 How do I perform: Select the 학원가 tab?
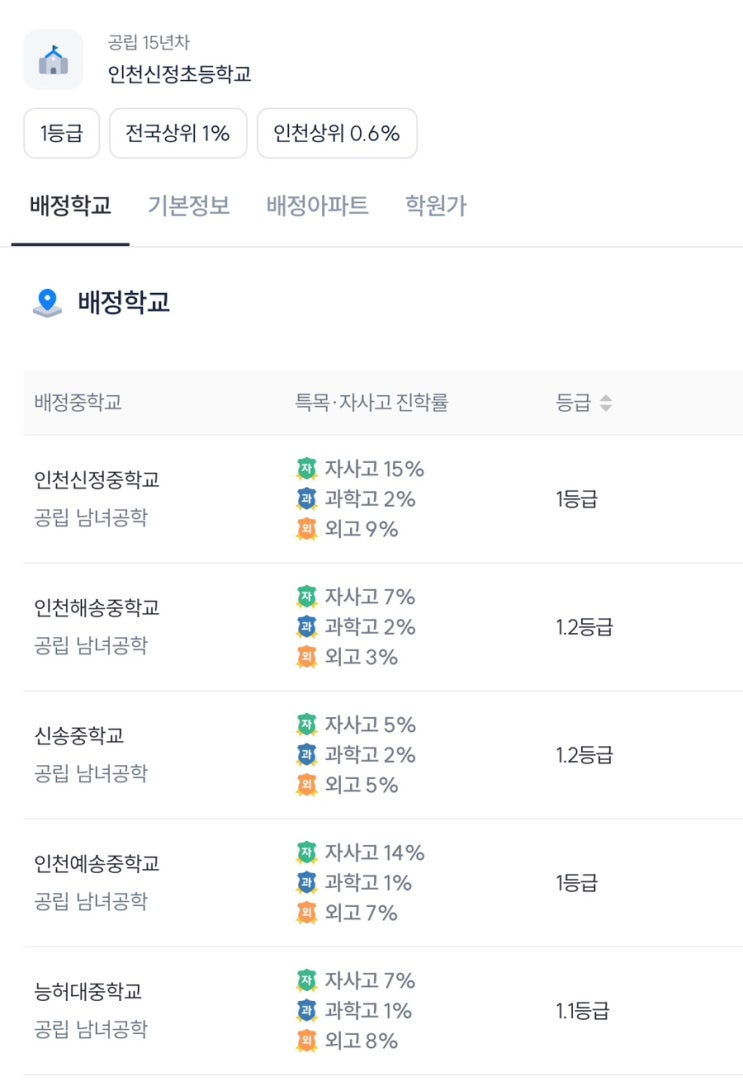(435, 206)
